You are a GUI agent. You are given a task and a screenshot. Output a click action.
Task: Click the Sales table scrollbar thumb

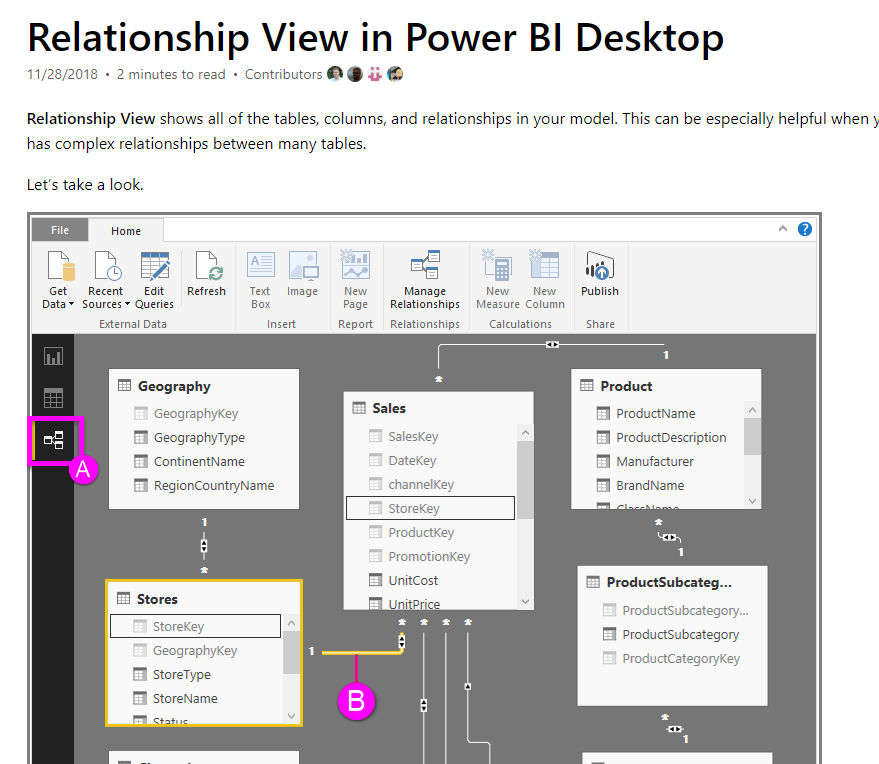click(x=525, y=480)
